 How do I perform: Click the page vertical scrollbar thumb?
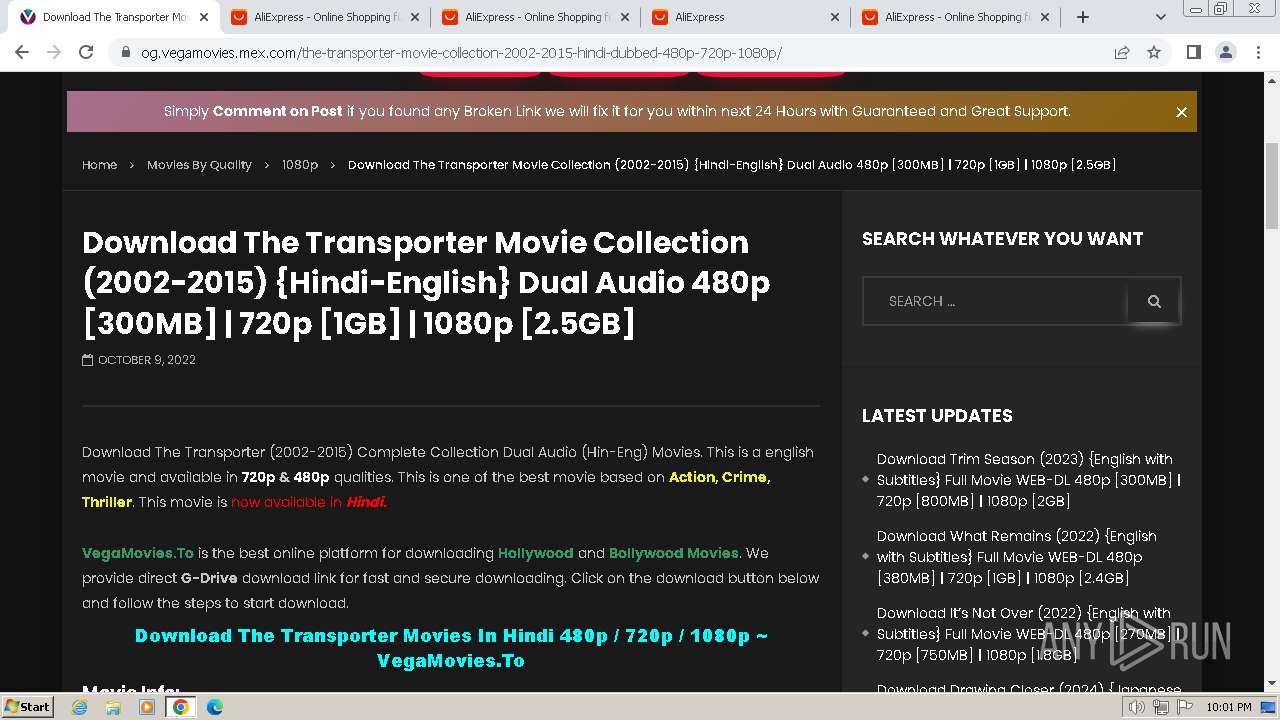tap(1272, 186)
